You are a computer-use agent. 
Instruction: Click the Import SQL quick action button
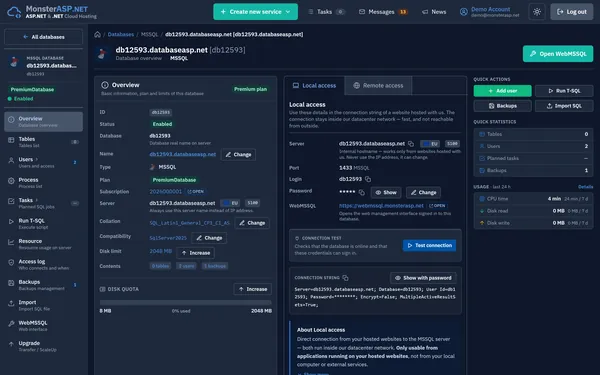[564, 106]
